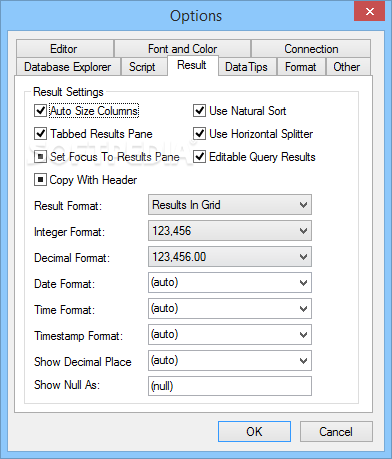
Task: Open the Result Format dropdown
Action: 230,205
